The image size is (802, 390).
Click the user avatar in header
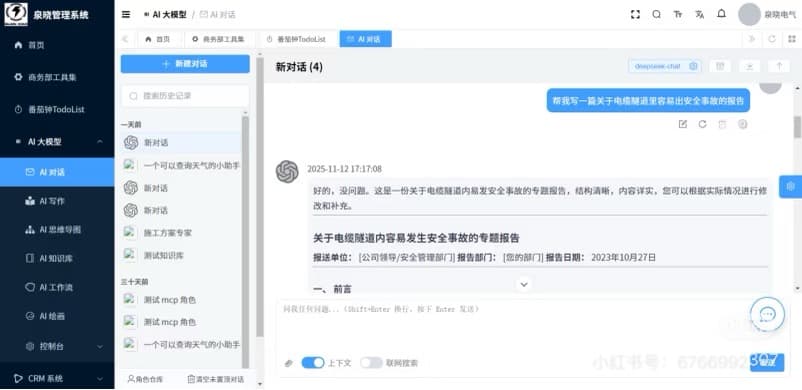point(749,14)
